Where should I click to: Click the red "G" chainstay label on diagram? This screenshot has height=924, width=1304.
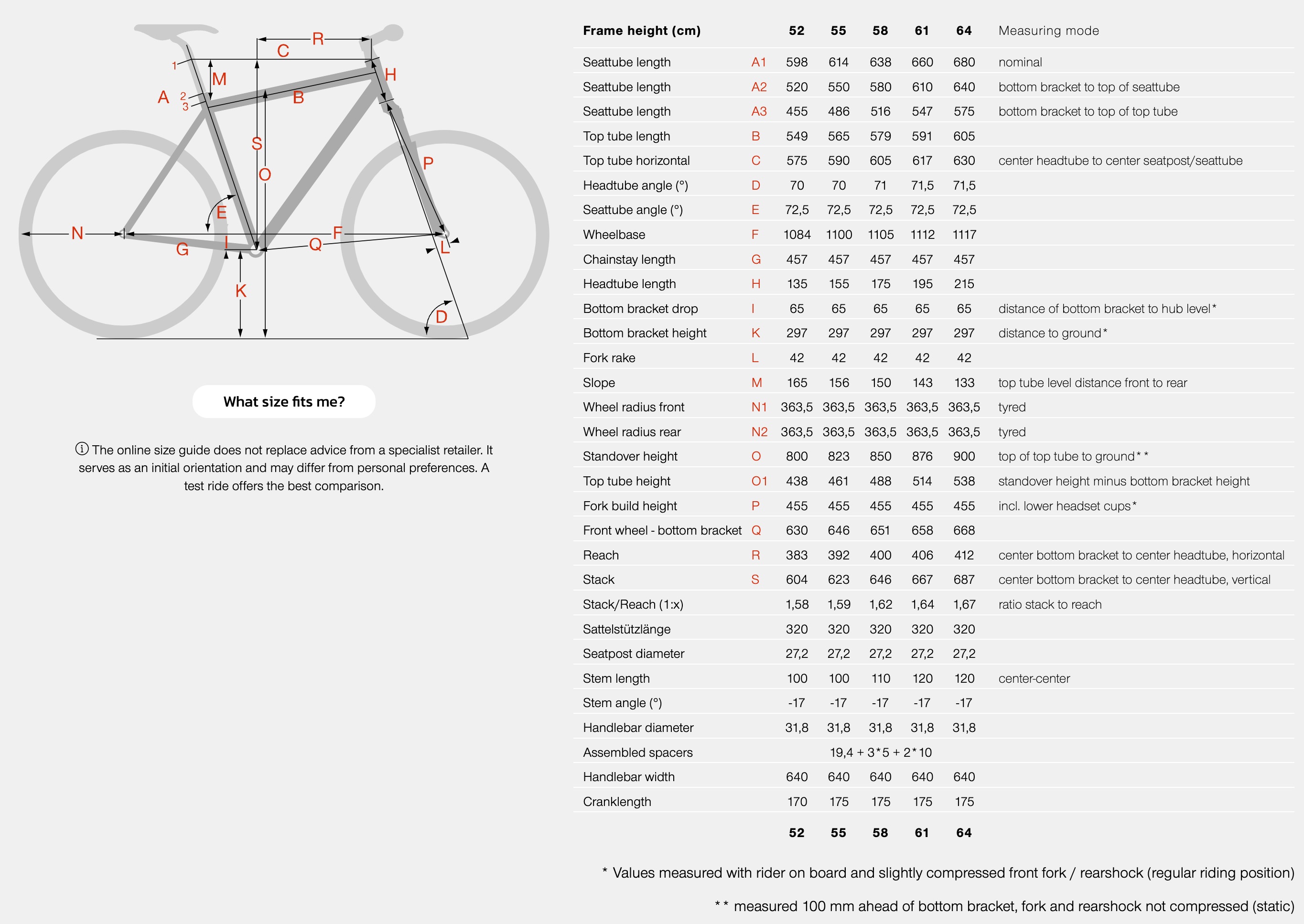(x=182, y=249)
